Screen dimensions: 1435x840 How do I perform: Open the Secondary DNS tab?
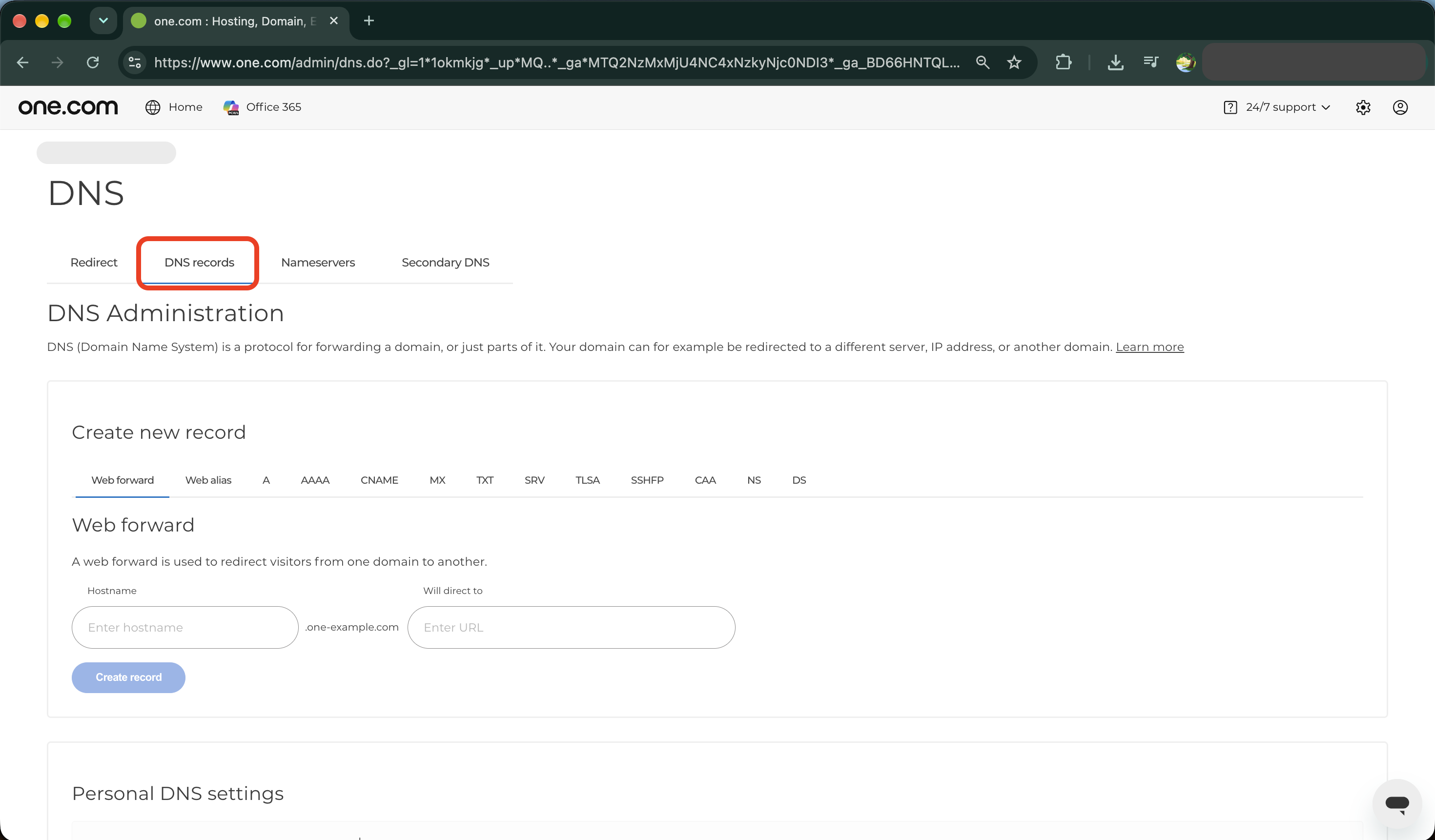coord(445,263)
